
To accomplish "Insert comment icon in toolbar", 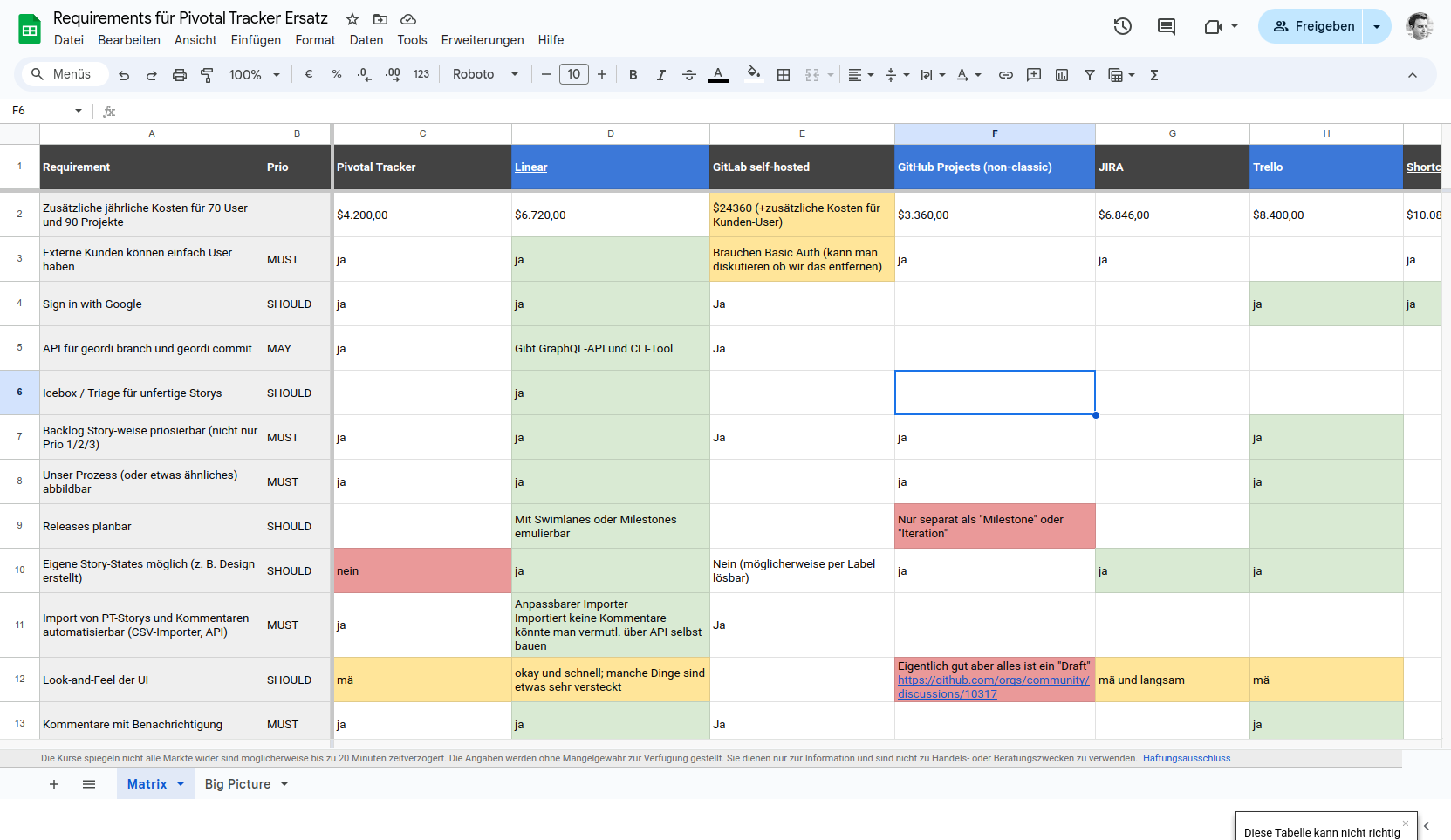I will tap(1034, 75).
